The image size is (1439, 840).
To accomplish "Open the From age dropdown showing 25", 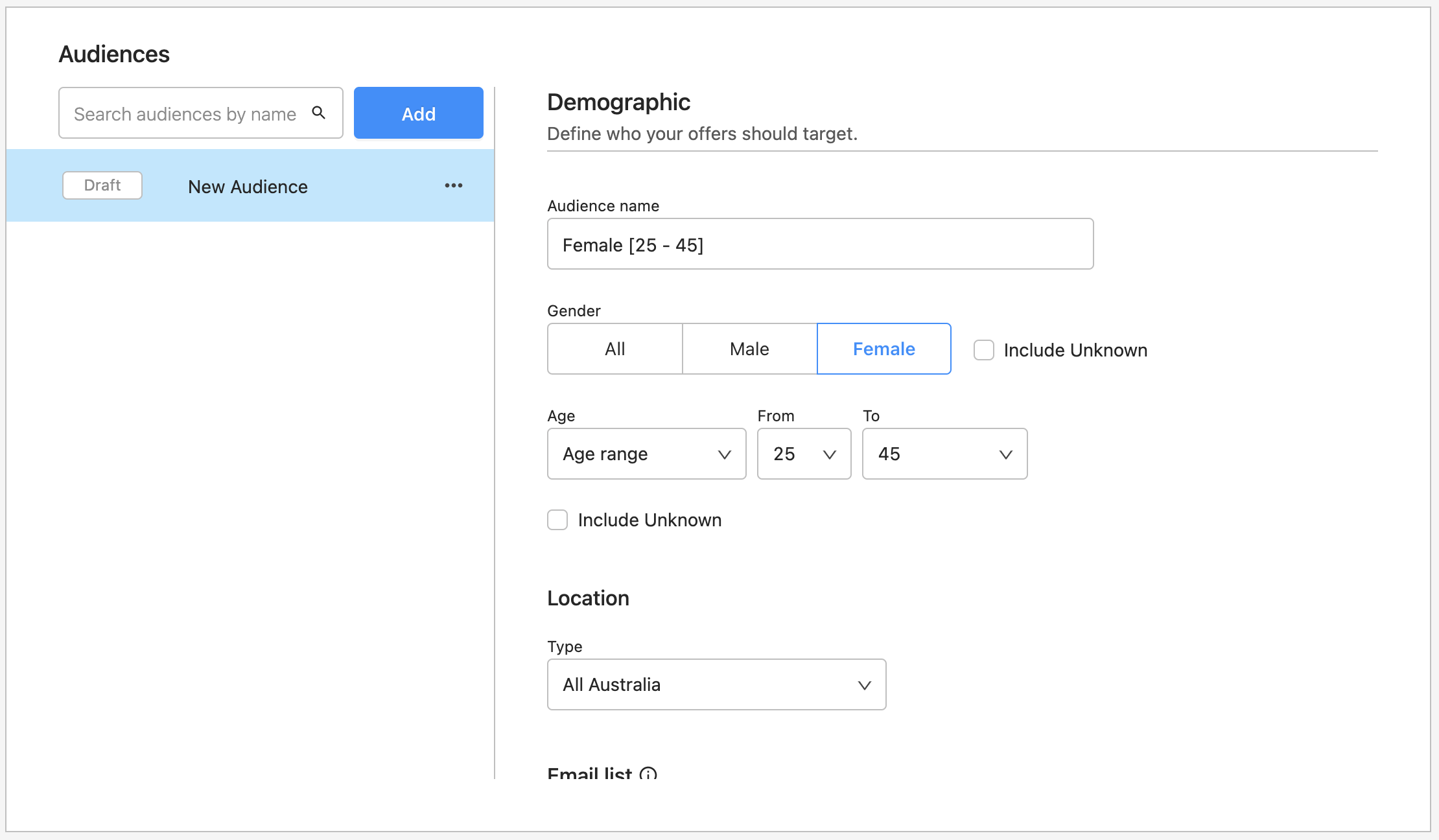I will point(804,454).
